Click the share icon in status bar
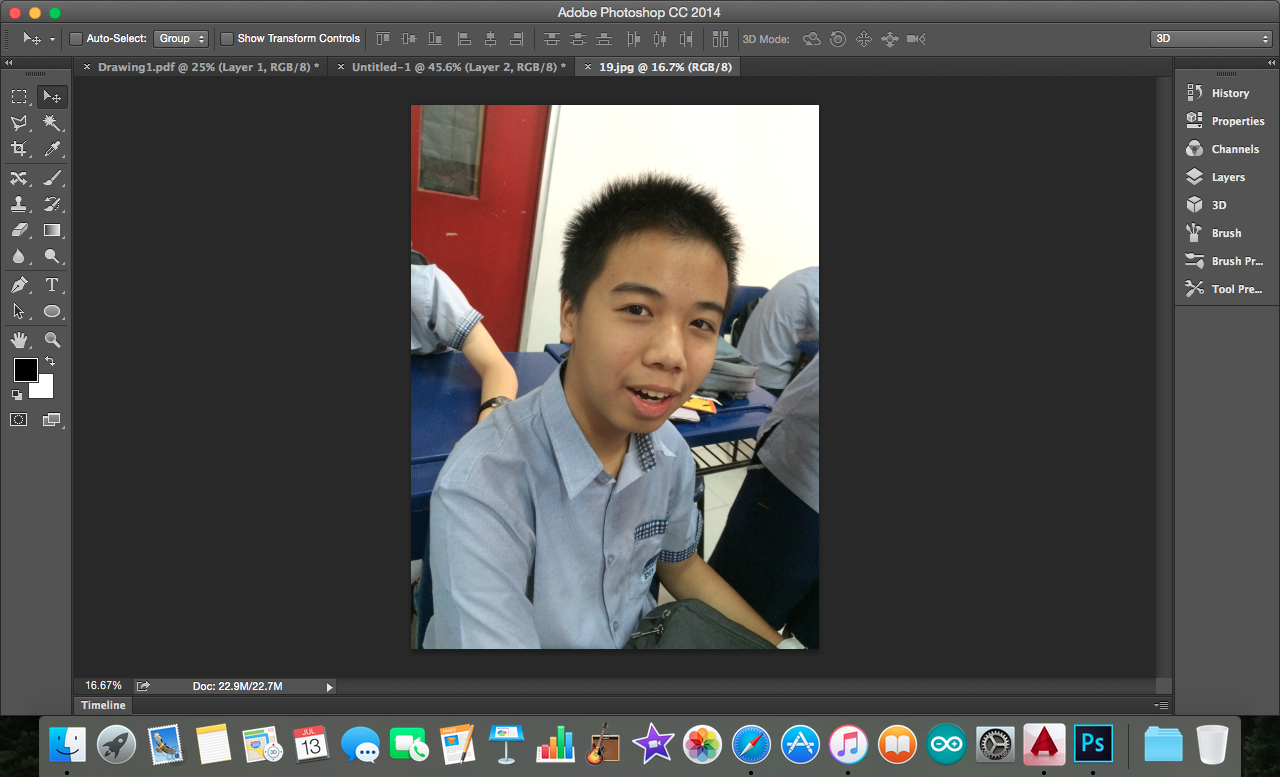 143,686
